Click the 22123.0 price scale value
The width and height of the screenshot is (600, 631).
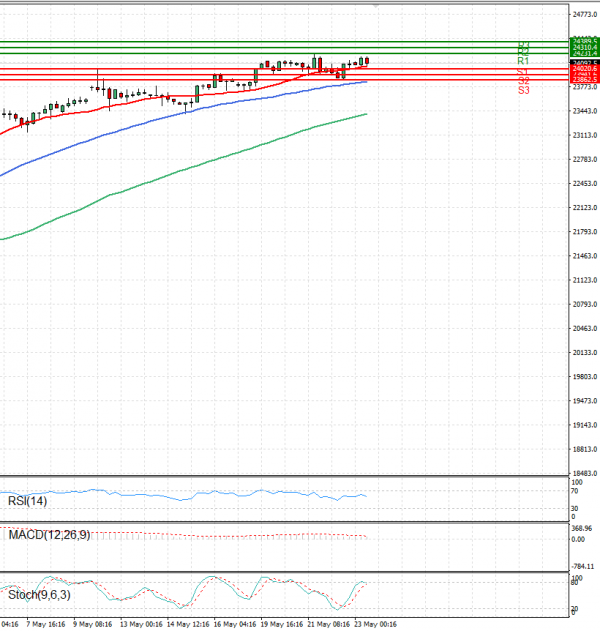click(x=585, y=208)
